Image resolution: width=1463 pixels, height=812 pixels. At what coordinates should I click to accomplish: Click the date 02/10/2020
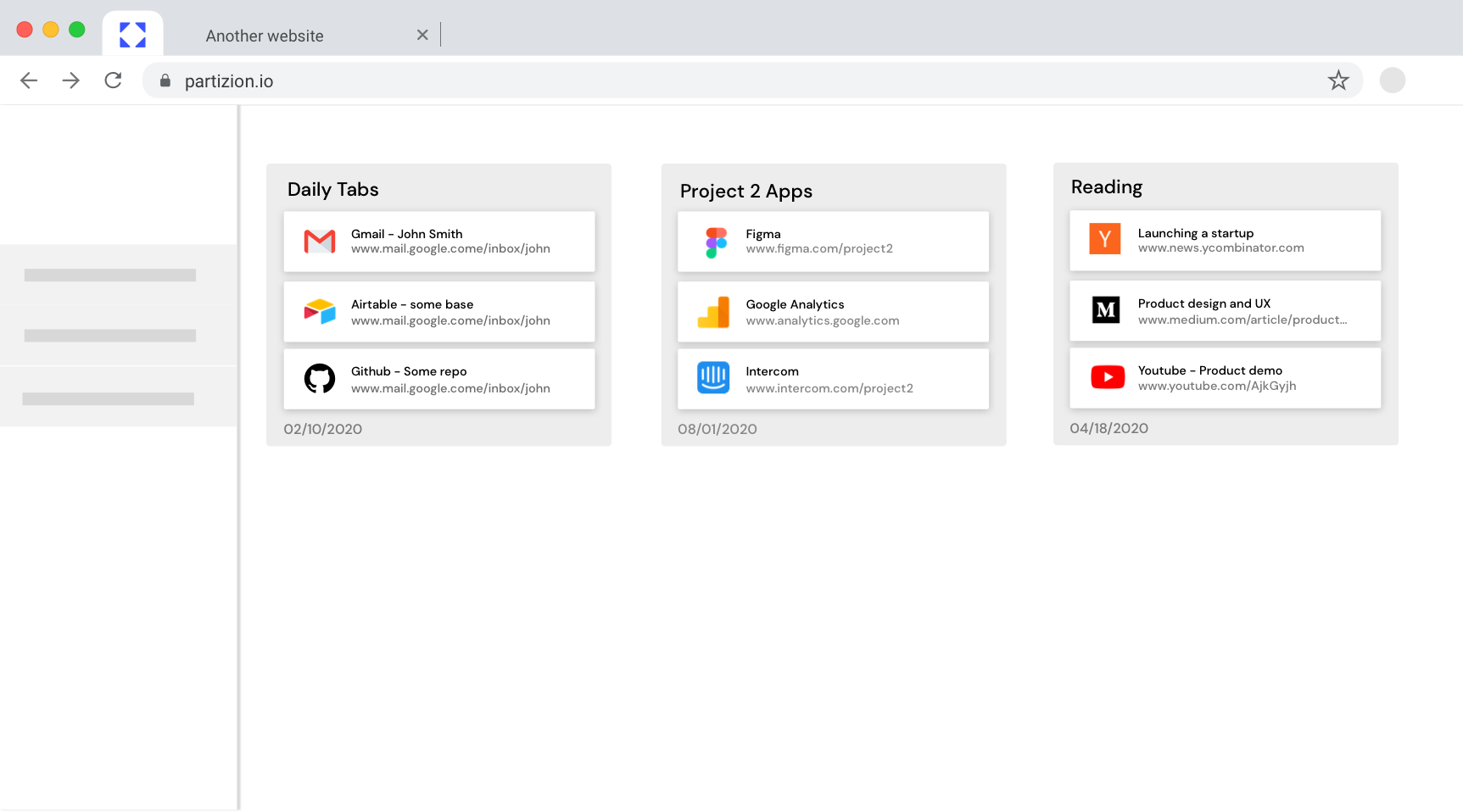click(x=323, y=429)
